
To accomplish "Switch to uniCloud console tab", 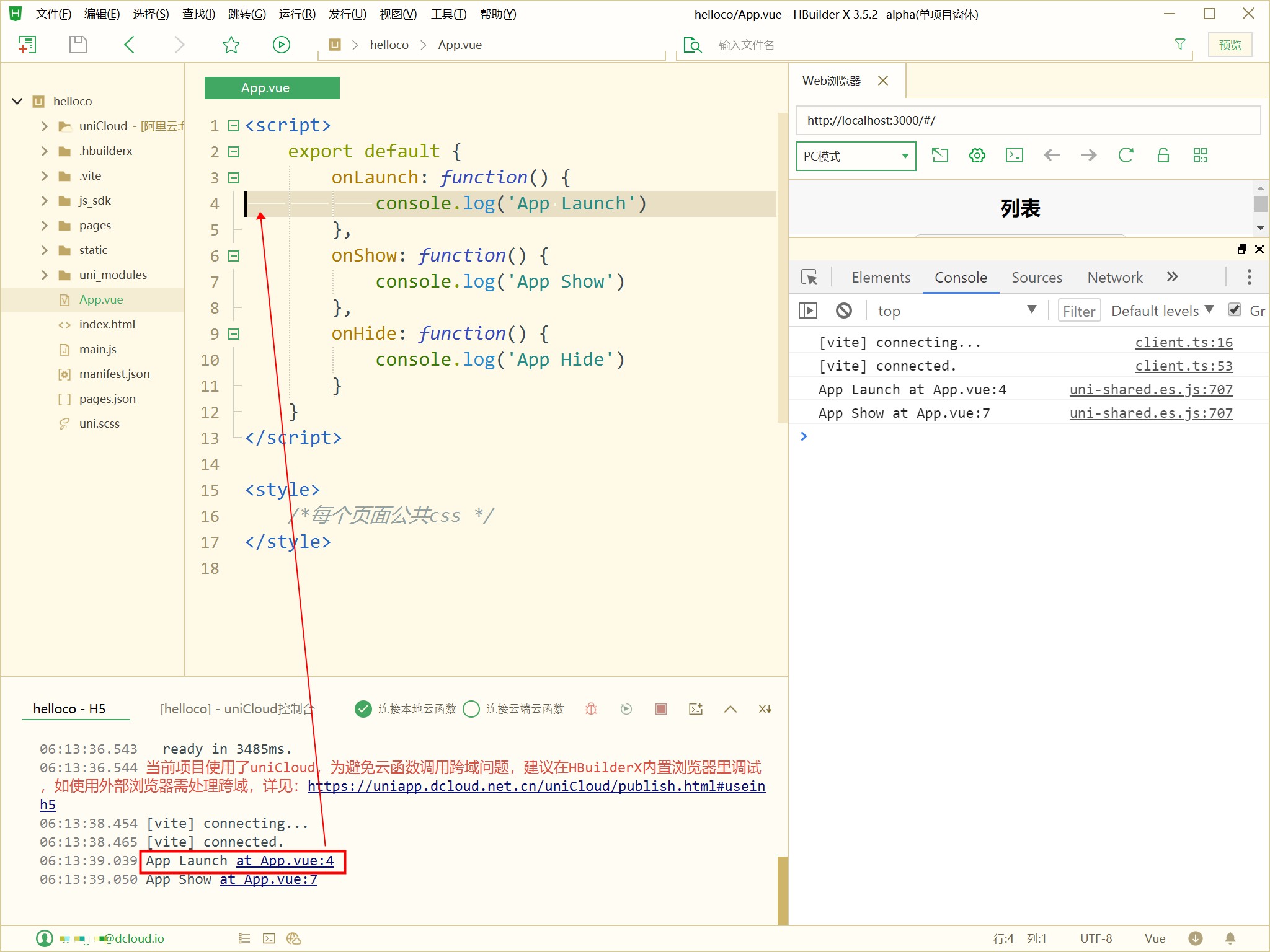I will pos(238,709).
